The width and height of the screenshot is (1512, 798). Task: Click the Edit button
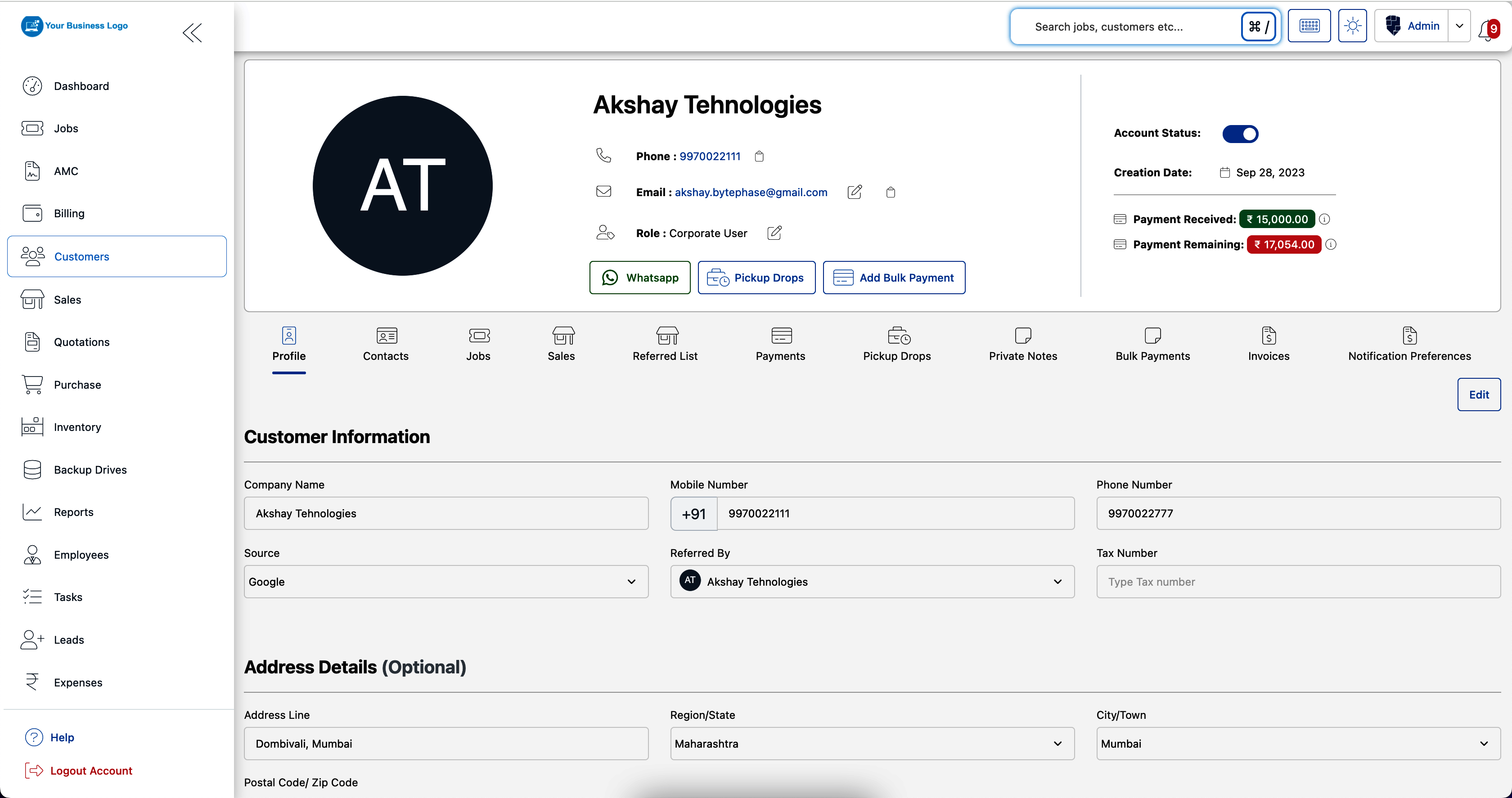point(1479,395)
